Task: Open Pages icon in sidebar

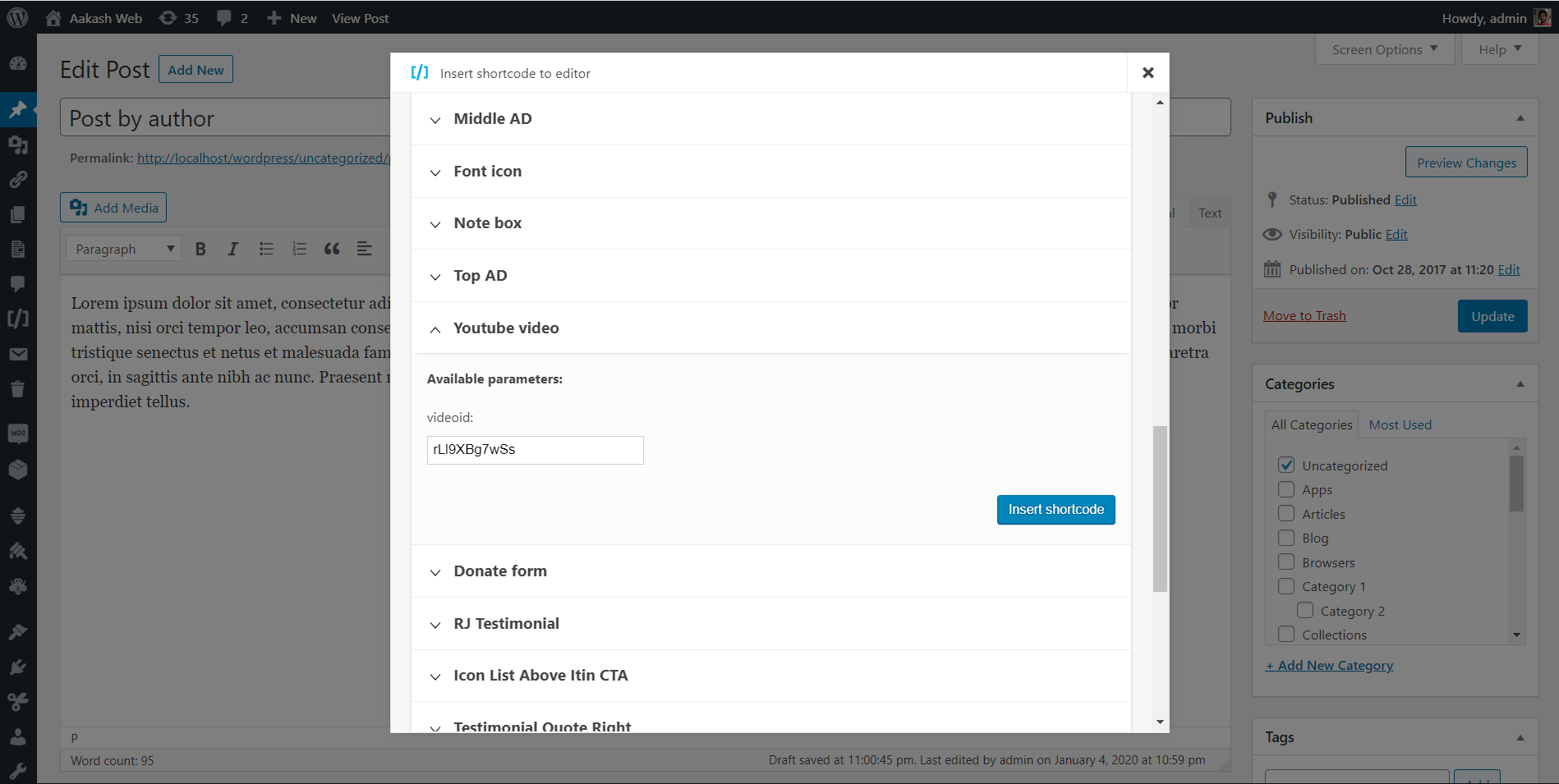Action: point(18,249)
